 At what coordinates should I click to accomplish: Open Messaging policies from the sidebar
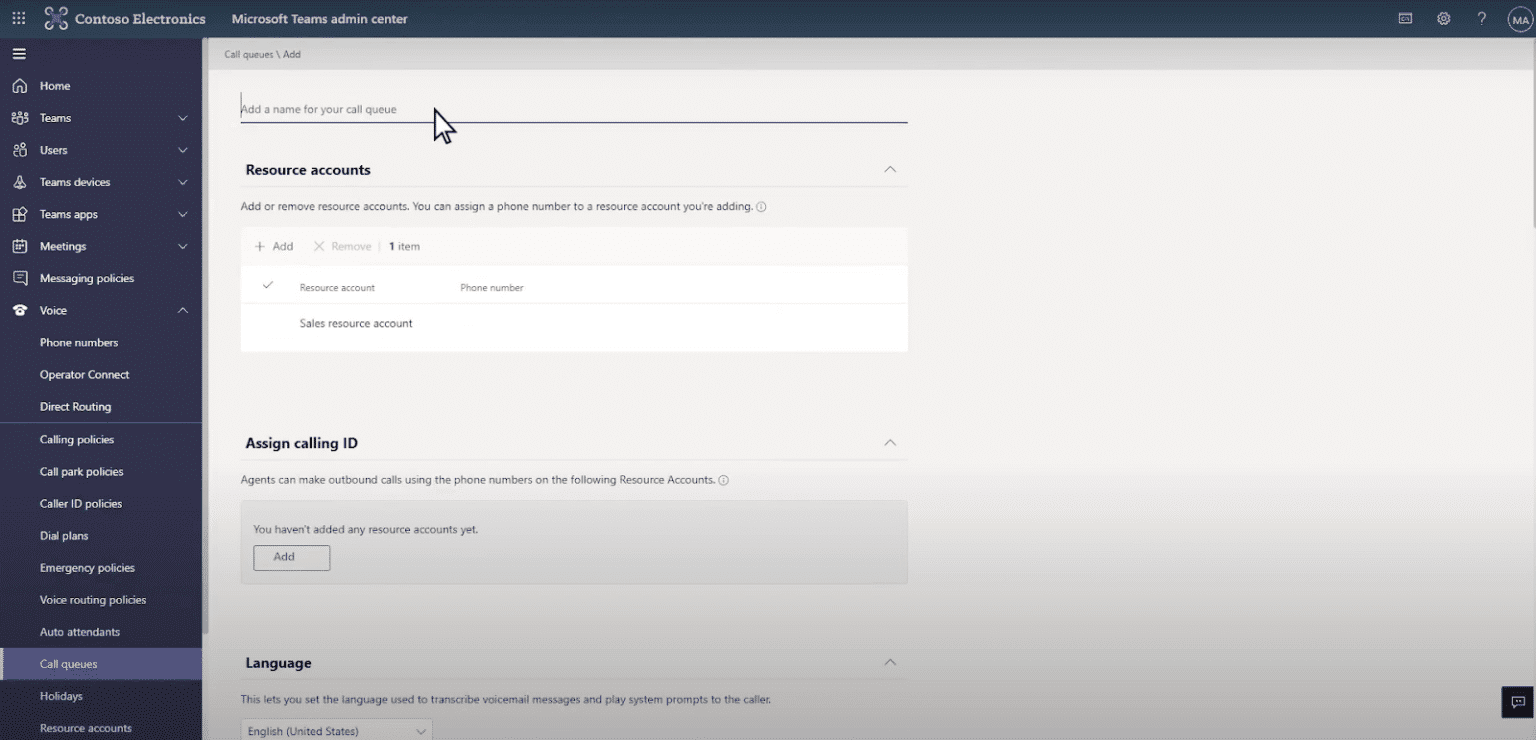point(87,278)
